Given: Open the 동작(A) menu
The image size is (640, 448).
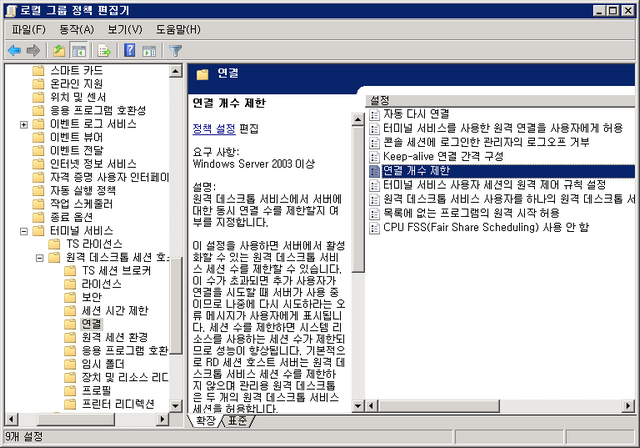Looking at the screenshot, I should [x=77, y=29].
